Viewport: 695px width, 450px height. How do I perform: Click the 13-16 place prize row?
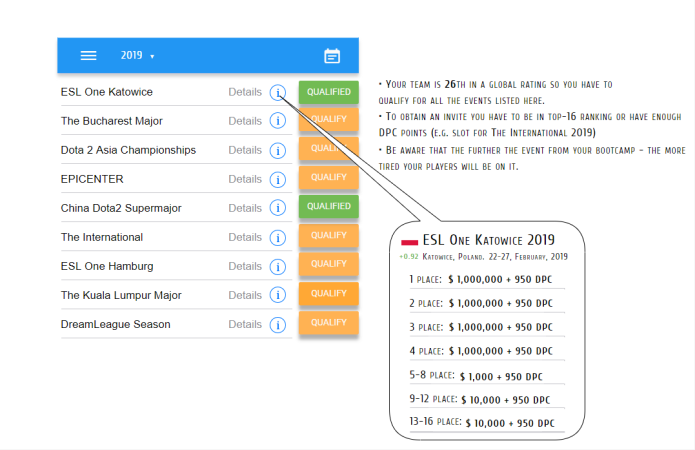pyautogui.click(x=487, y=423)
